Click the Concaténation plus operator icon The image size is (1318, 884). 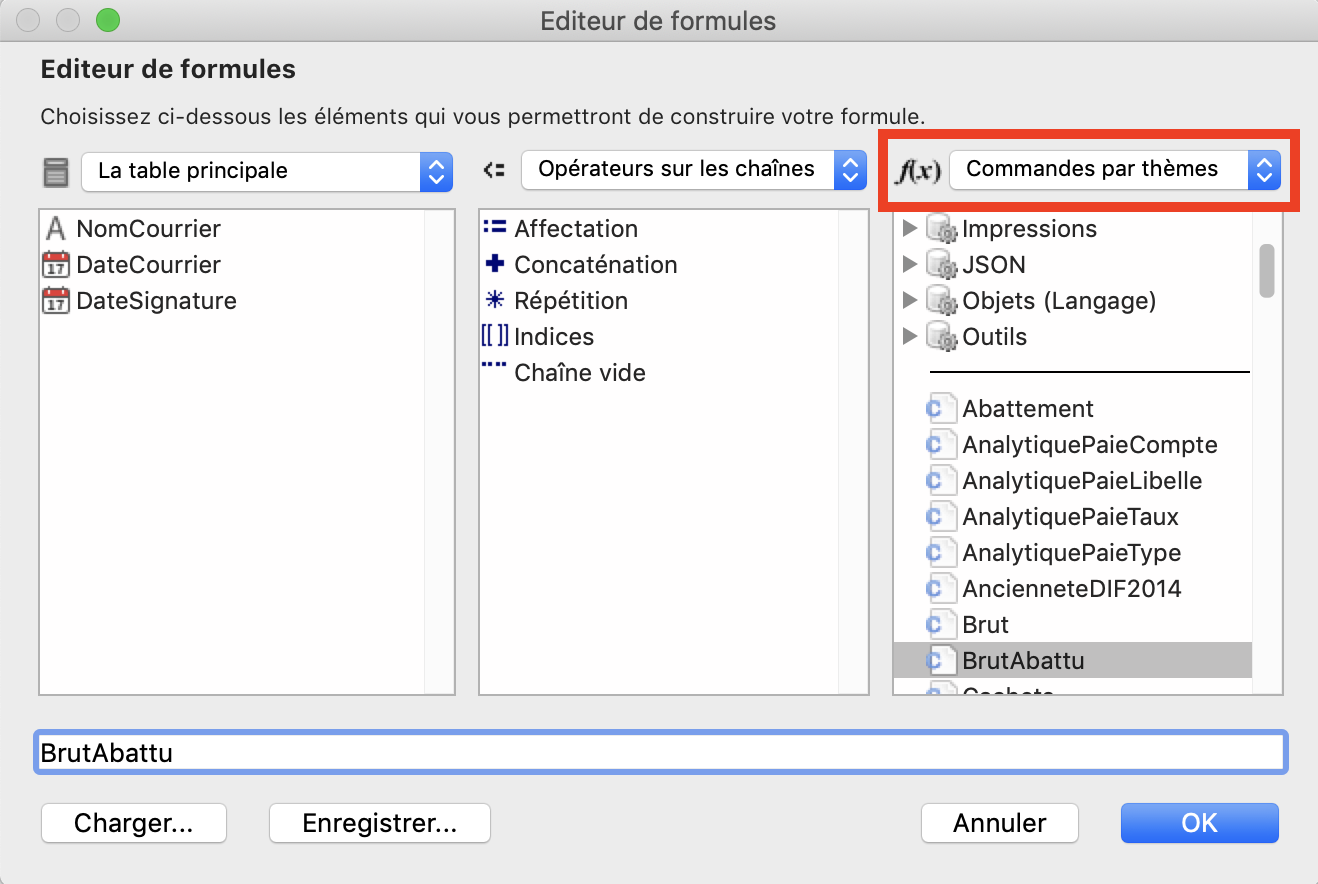494,264
